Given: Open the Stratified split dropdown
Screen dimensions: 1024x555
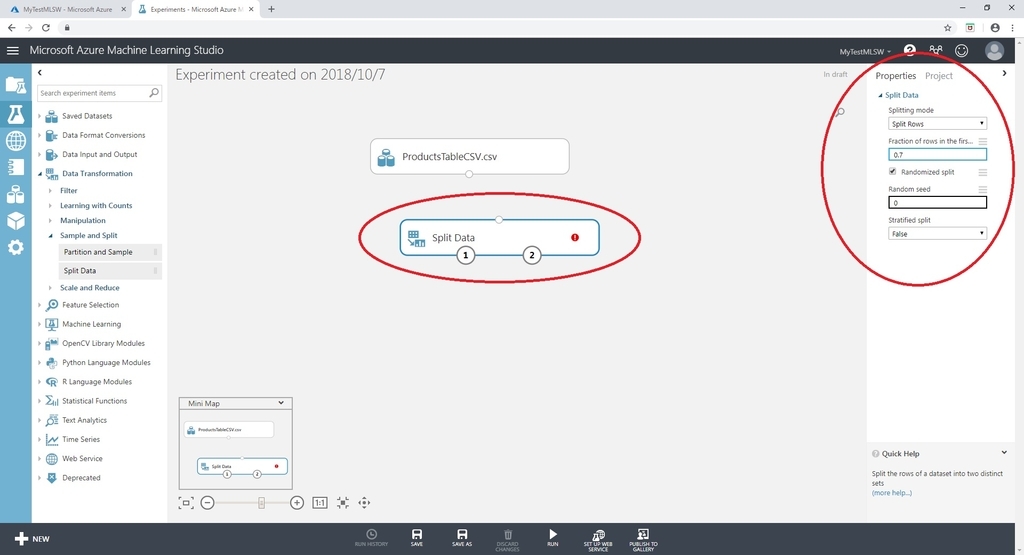Looking at the screenshot, I should point(937,233).
